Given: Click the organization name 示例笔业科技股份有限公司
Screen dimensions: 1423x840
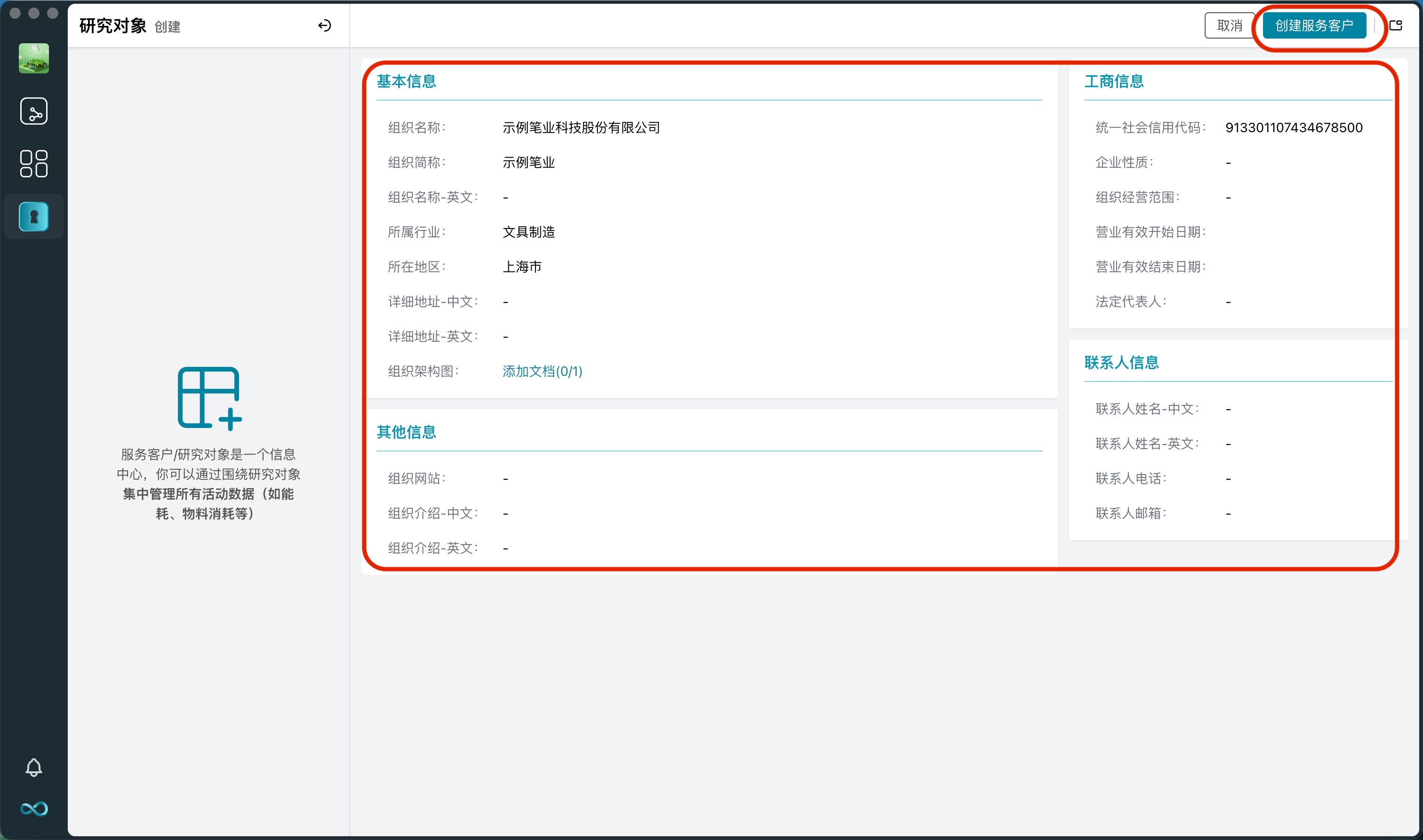Looking at the screenshot, I should [581, 127].
